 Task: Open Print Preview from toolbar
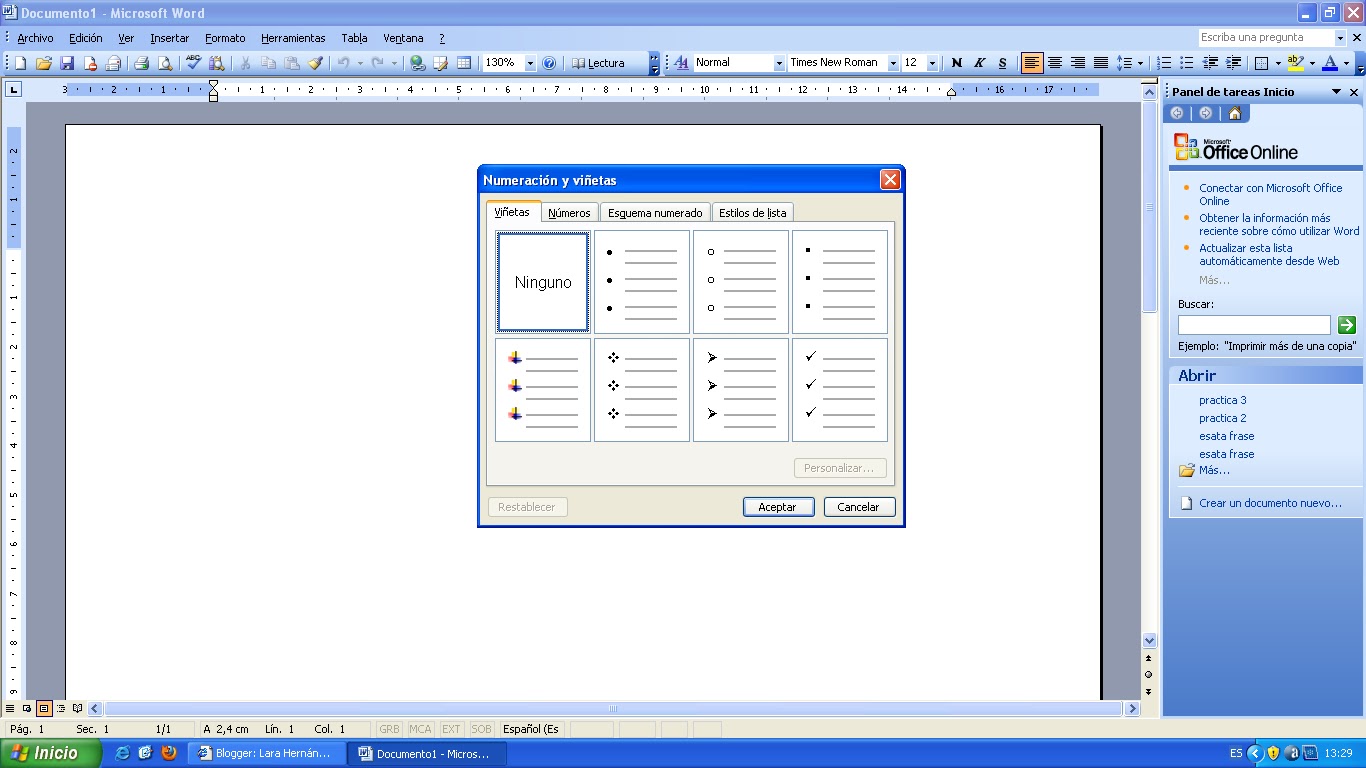coord(165,63)
